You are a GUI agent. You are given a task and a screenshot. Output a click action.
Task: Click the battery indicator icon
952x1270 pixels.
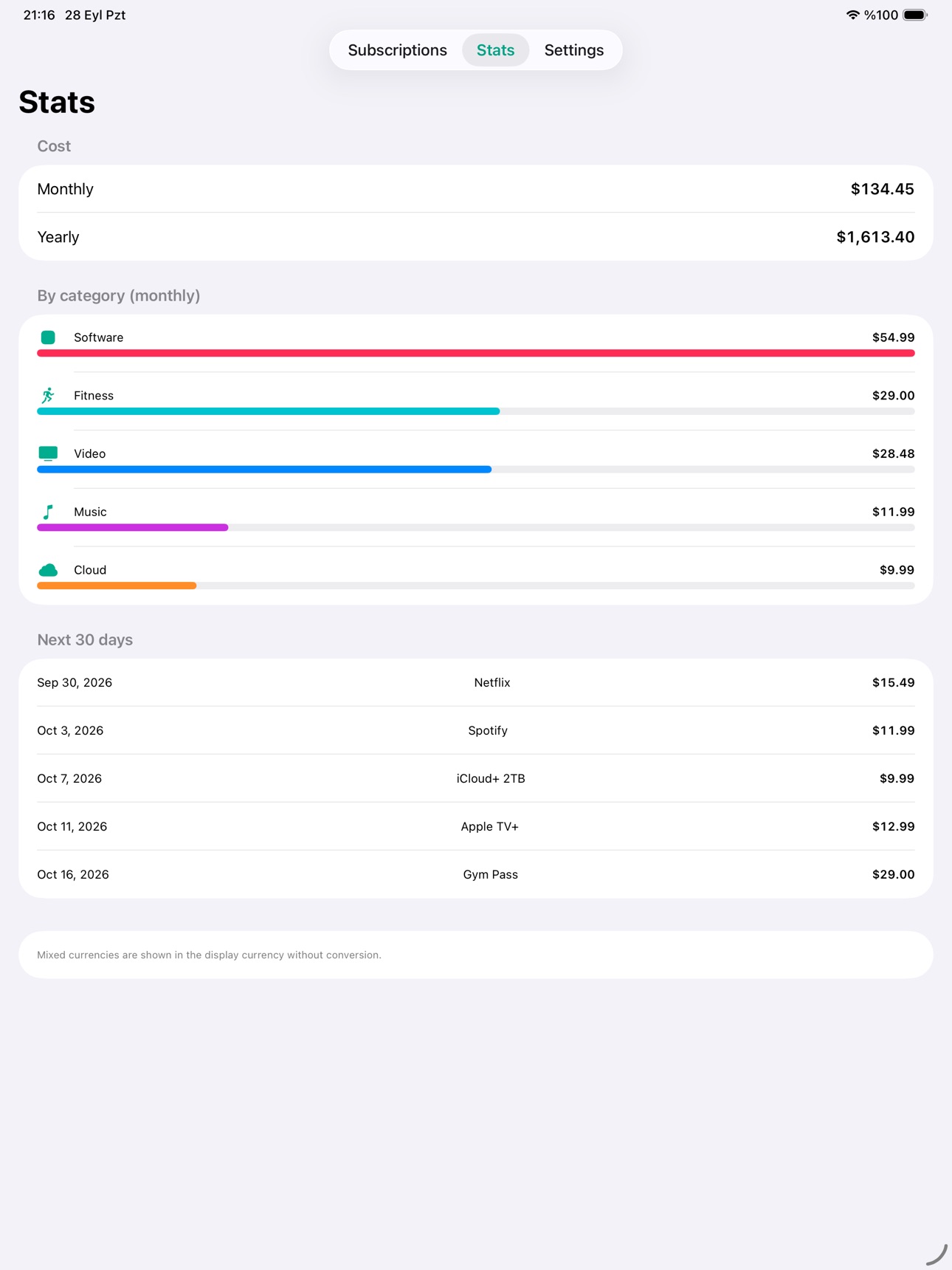(915, 15)
